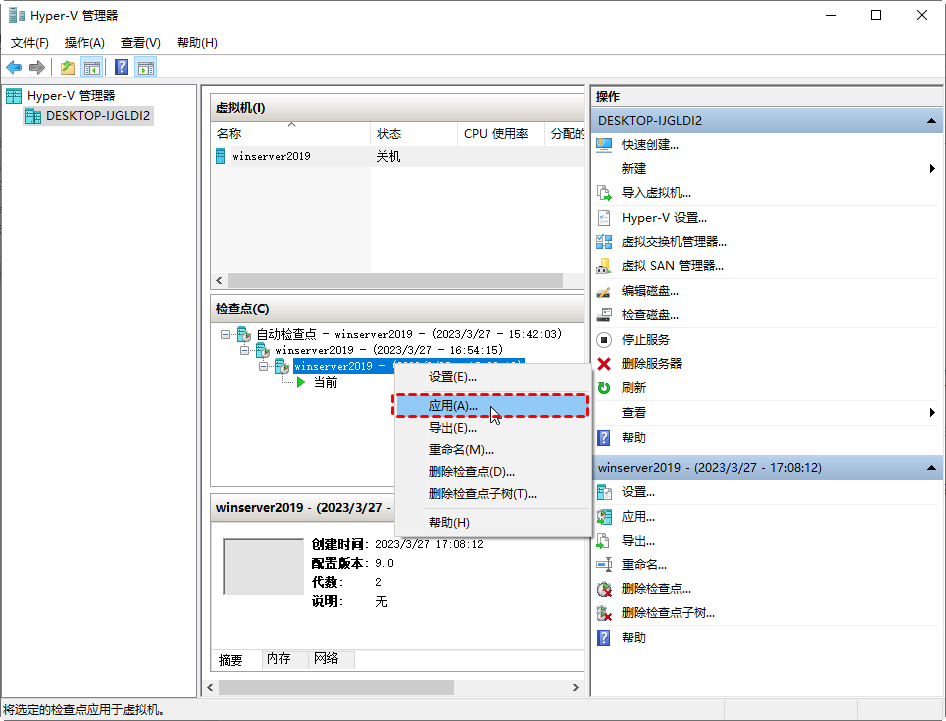Collapse the DESKTOP-IJGLDI2 actions group
The height and width of the screenshot is (721, 946).
click(x=931, y=120)
